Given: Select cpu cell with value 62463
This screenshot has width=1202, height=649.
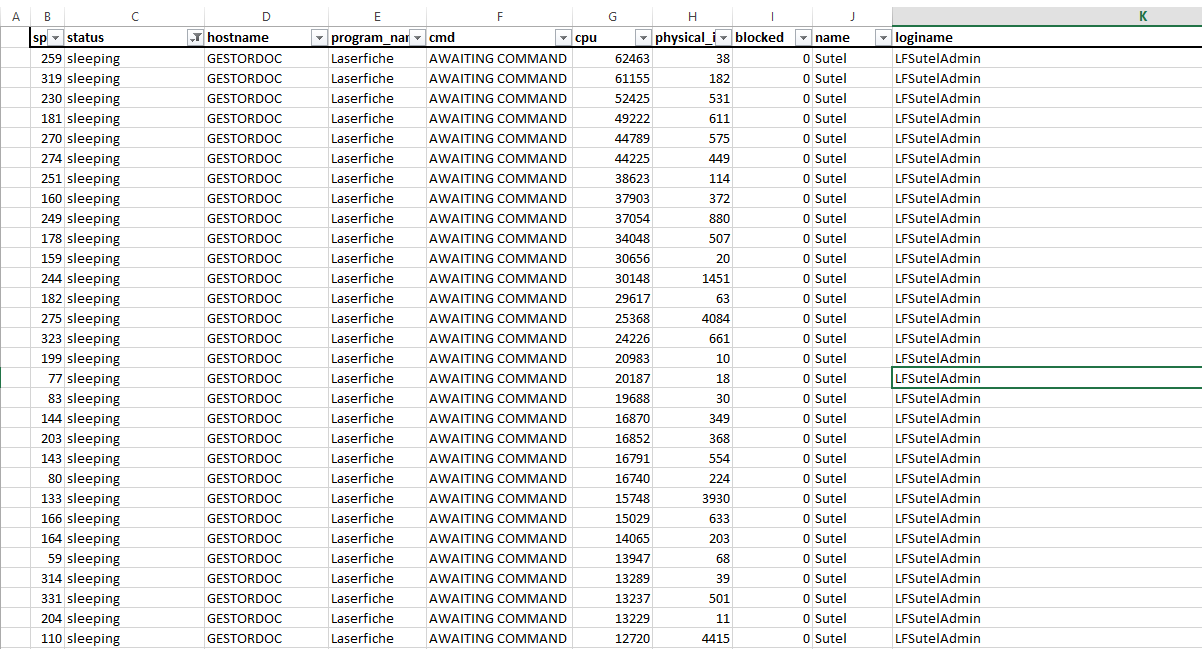Looking at the screenshot, I should [612, 58].
